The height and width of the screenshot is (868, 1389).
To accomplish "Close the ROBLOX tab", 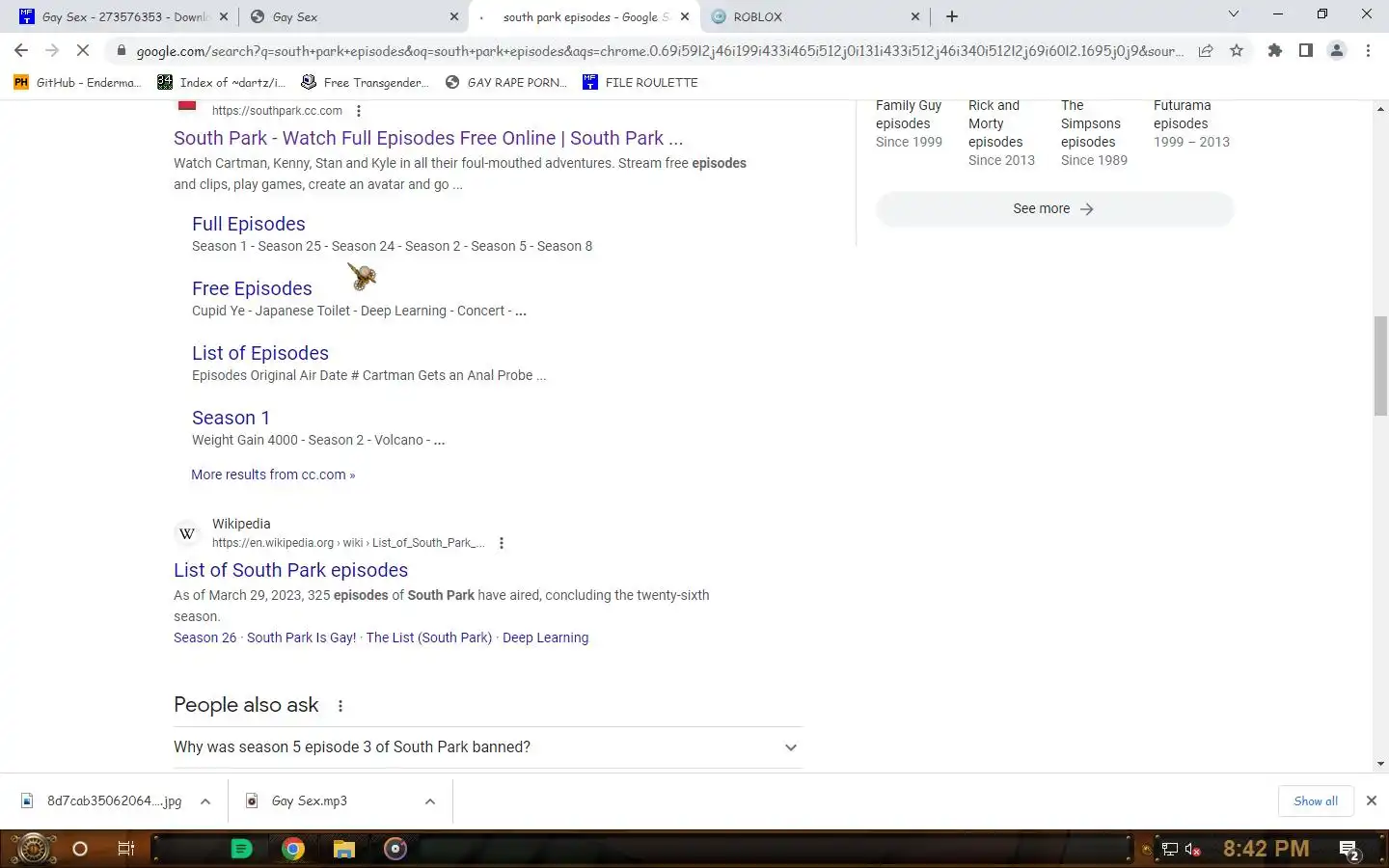I will click(915, 16).
